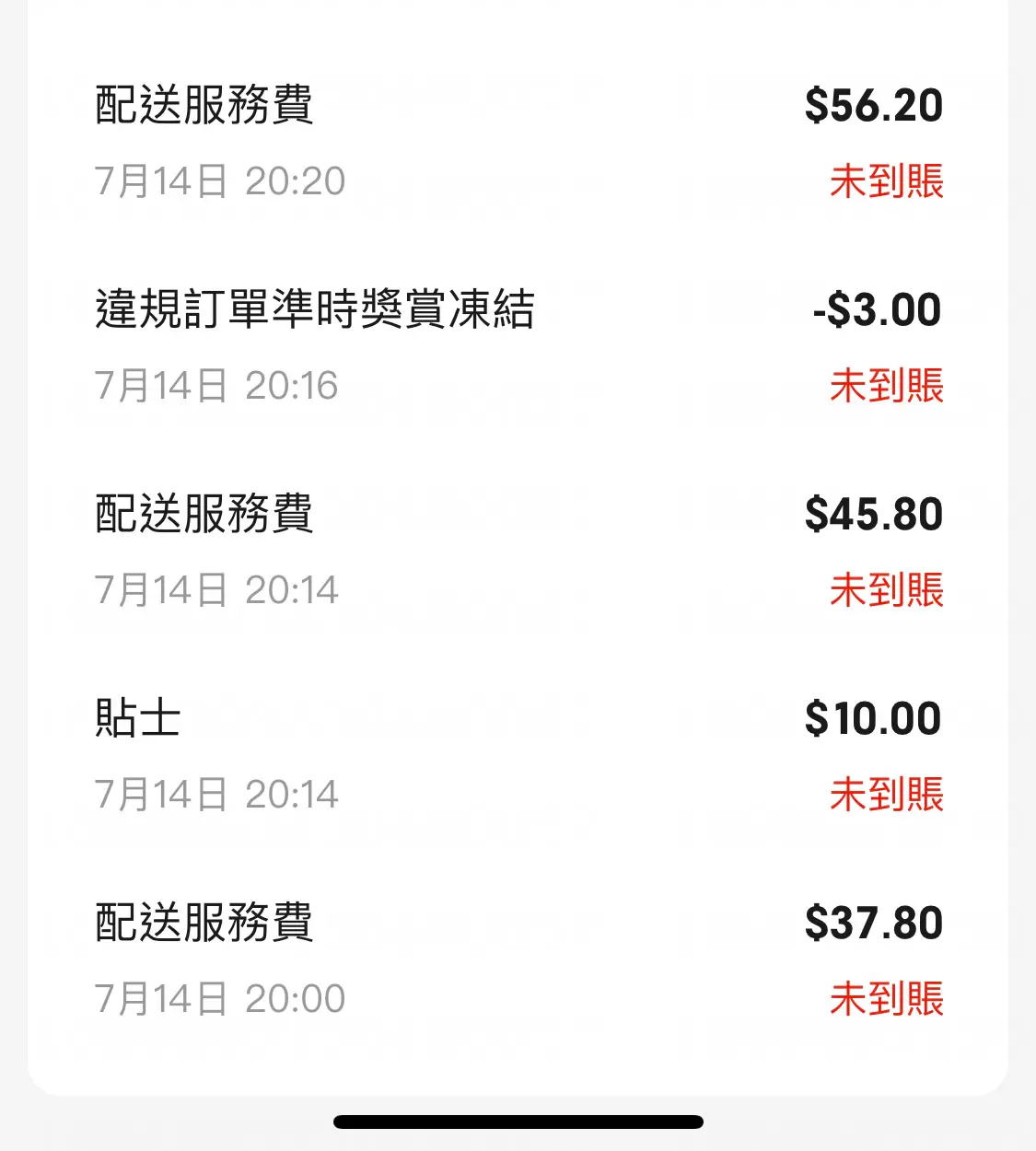Image resolution: width=1036 pixels, height=1151 pixels.
Task: Tap 未到賬 under $45.80
Action: click(x=887, y=589)
